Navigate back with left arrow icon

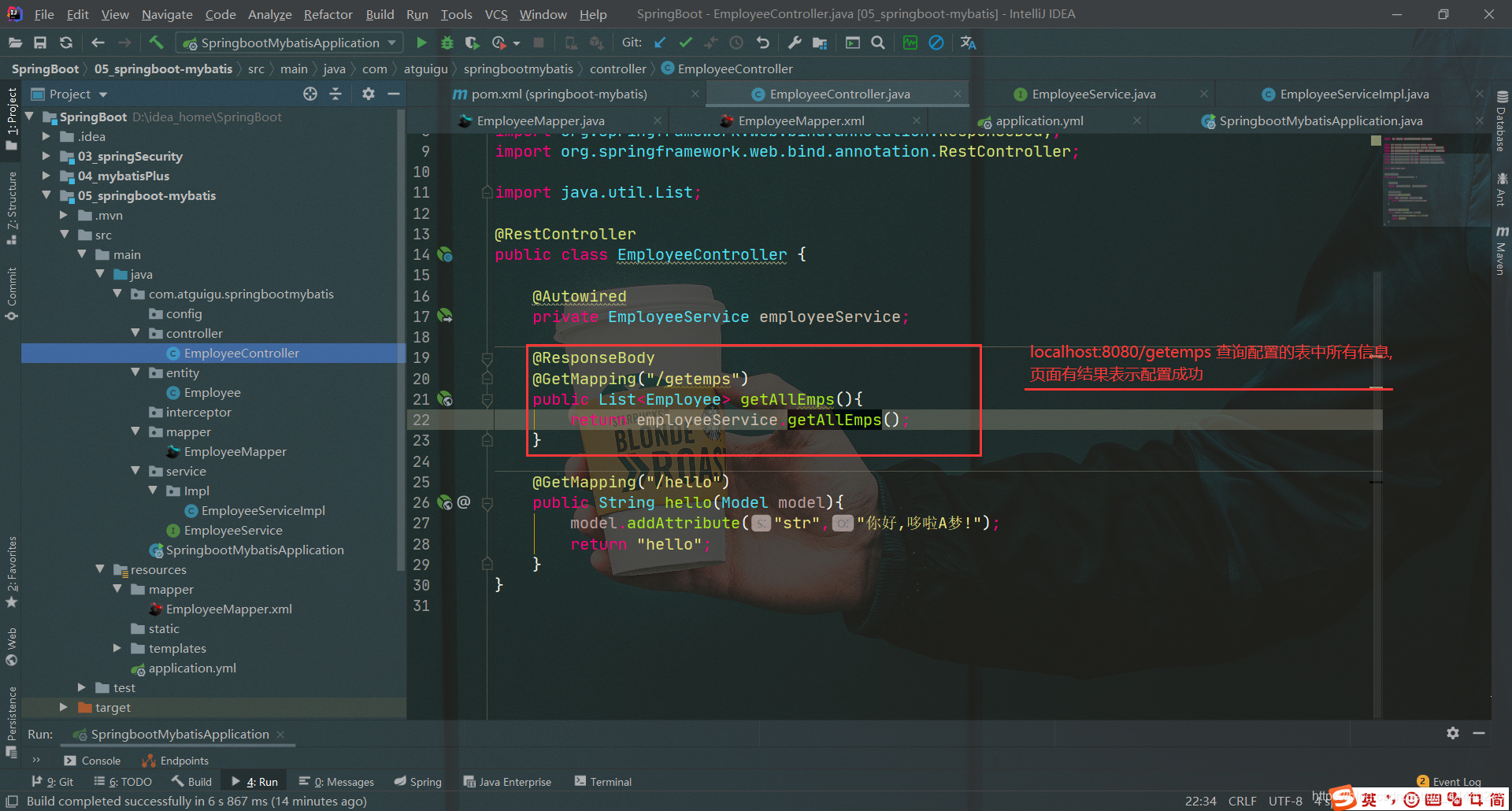click(98, 43)
